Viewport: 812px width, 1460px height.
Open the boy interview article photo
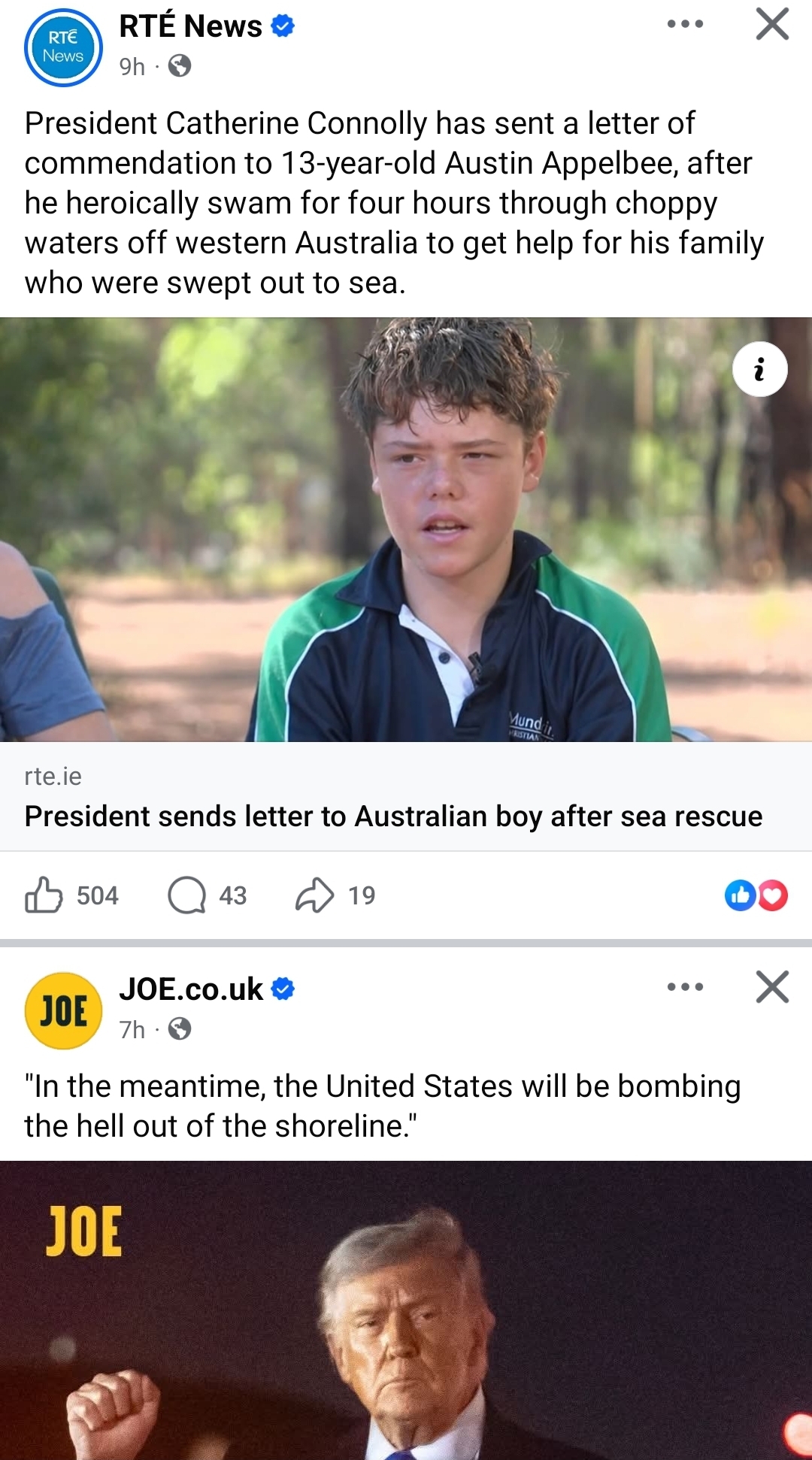pyautogui.click(x=406, y=529)
